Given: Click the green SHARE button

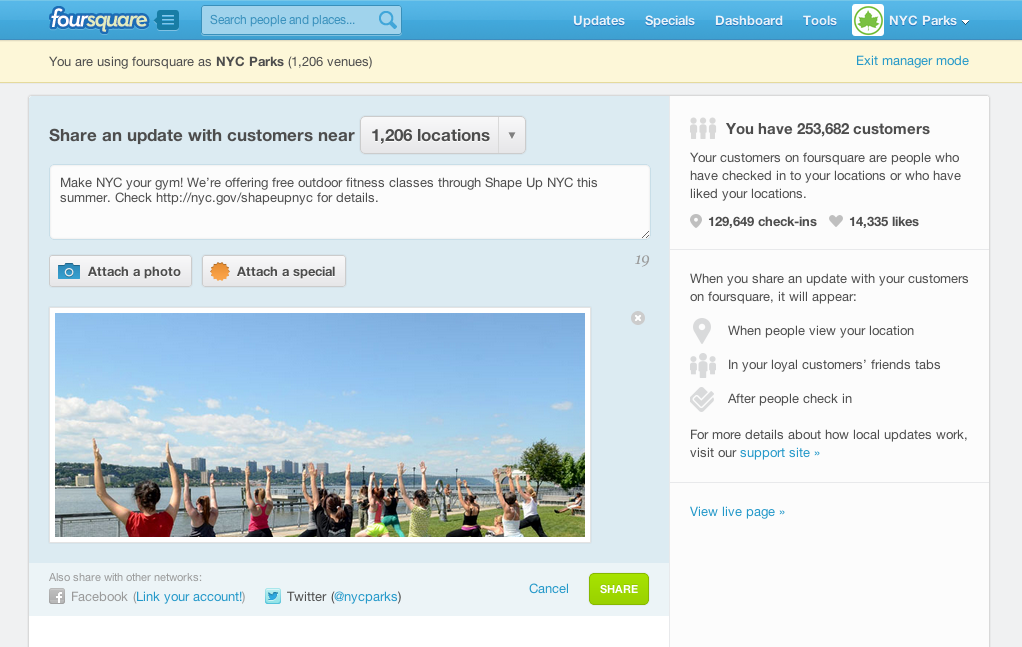Looking at the screenshot, I should (x=619, y=589).
